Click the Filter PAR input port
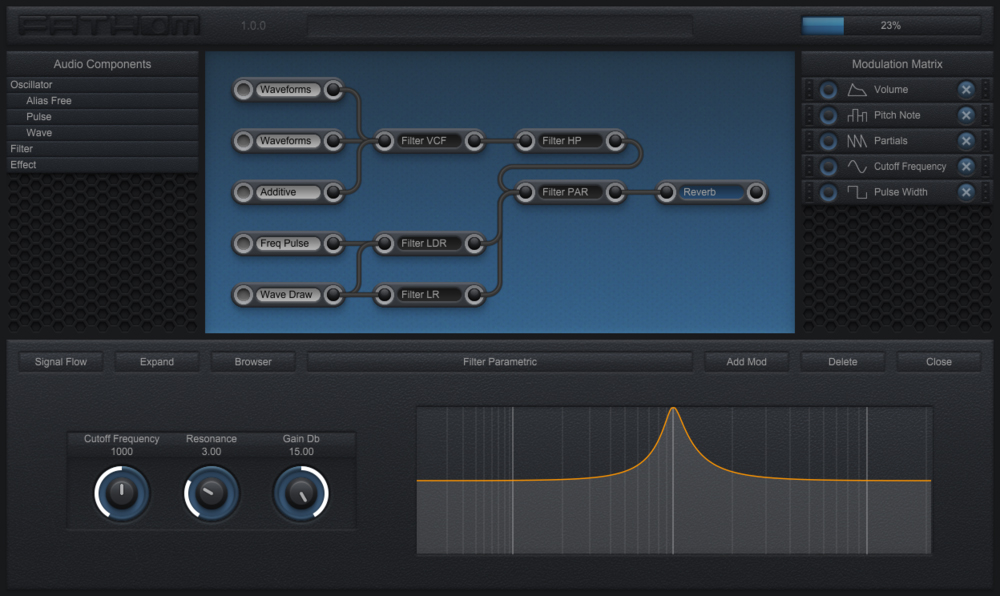The width and height of the screenshot is (1000, 596). 525,192
